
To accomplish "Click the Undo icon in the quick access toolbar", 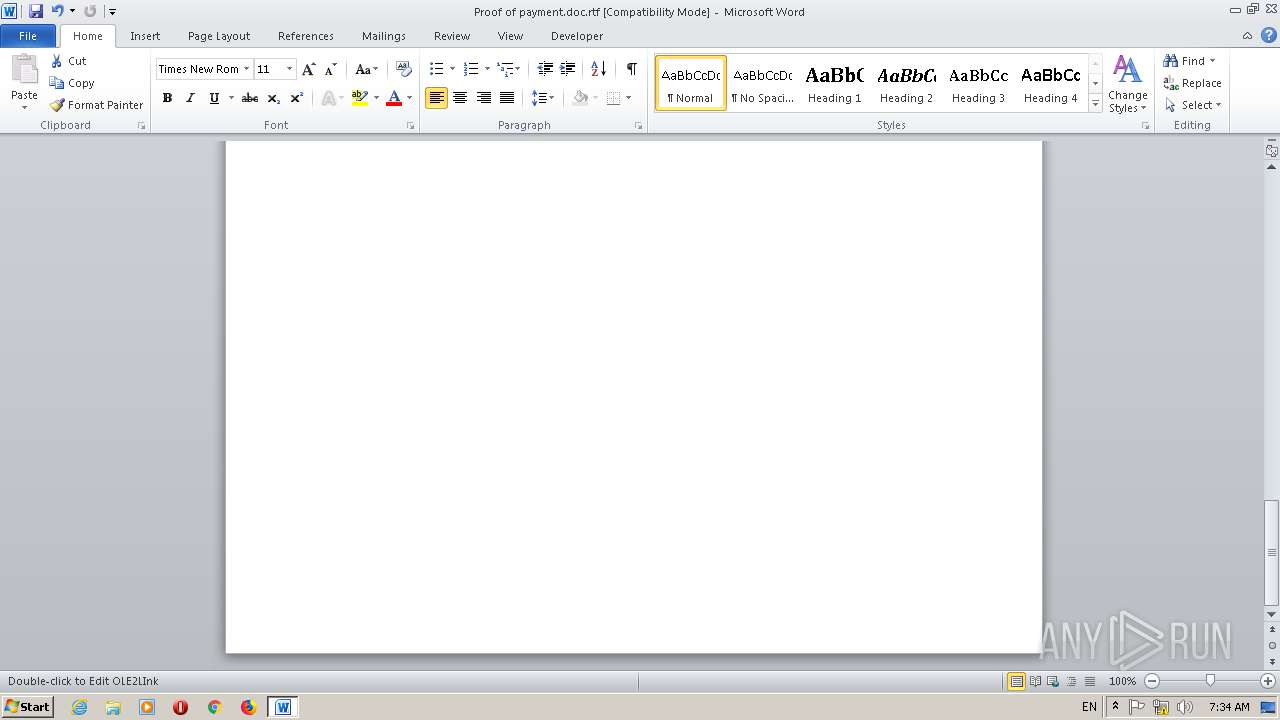I will pos(57,11).
